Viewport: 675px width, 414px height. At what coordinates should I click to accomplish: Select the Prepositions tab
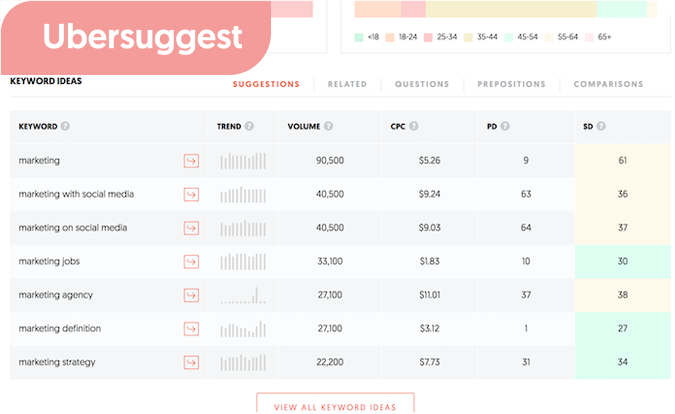coord(512,85)
